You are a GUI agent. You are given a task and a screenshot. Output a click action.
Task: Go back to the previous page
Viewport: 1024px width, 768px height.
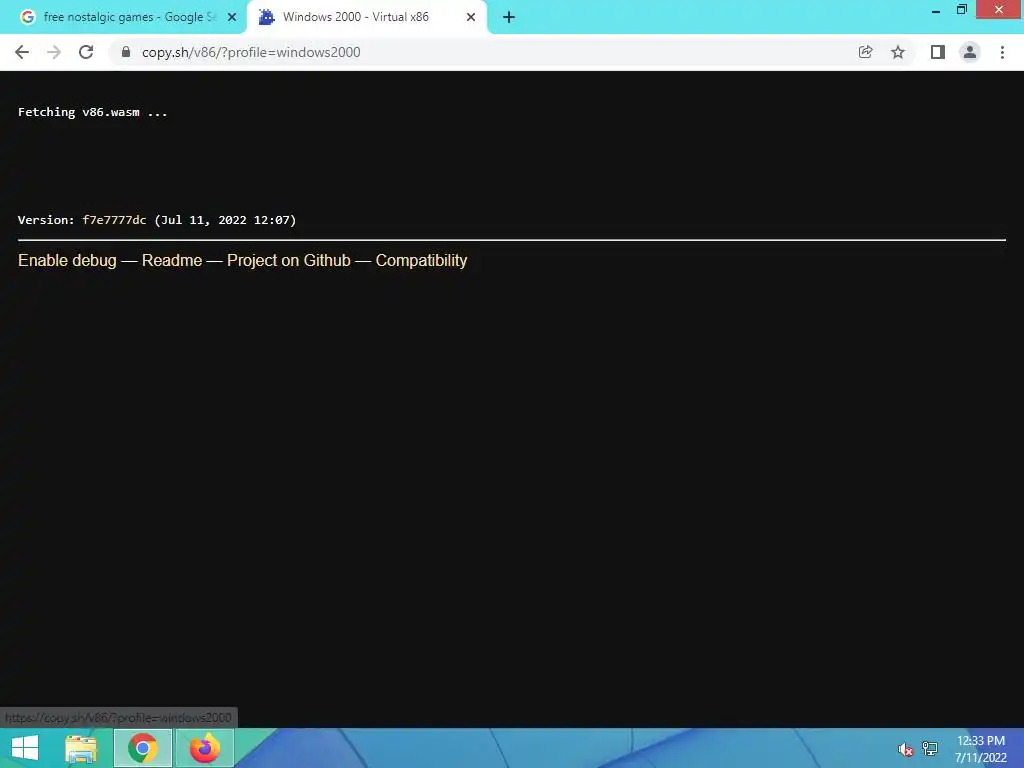click(x=22, y=52)
